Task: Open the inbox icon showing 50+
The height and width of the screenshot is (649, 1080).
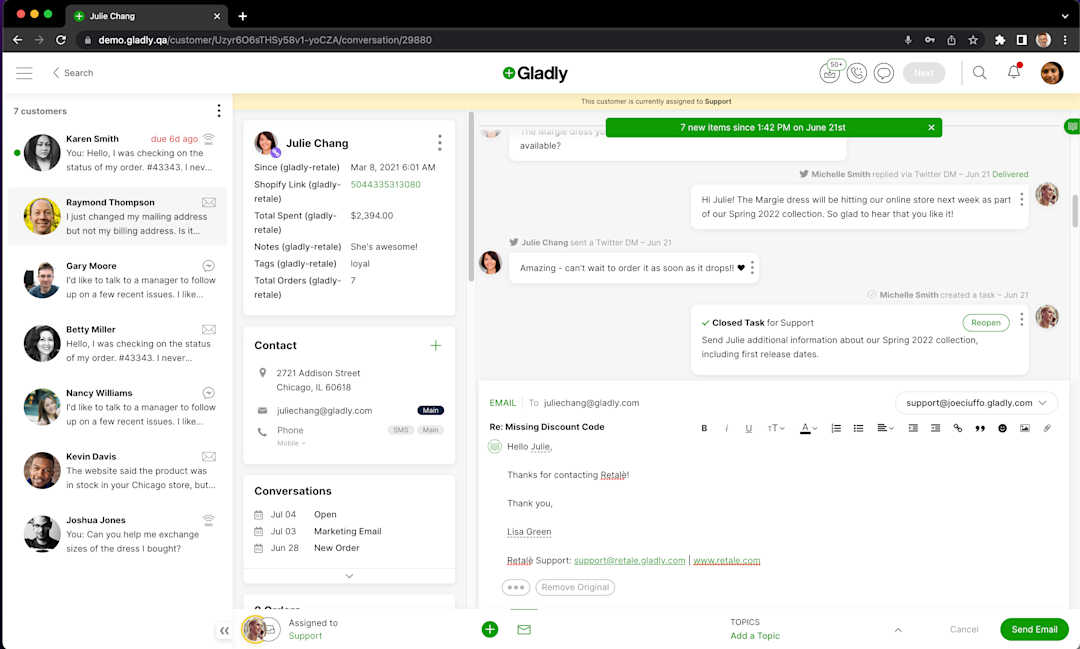Action: pos(830,72)
